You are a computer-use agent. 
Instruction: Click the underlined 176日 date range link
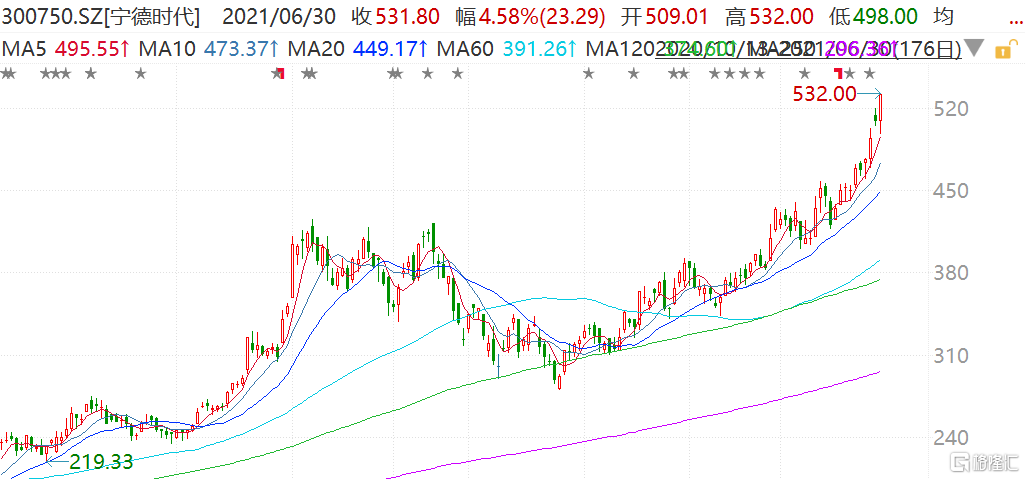click(x=808, y=48)
